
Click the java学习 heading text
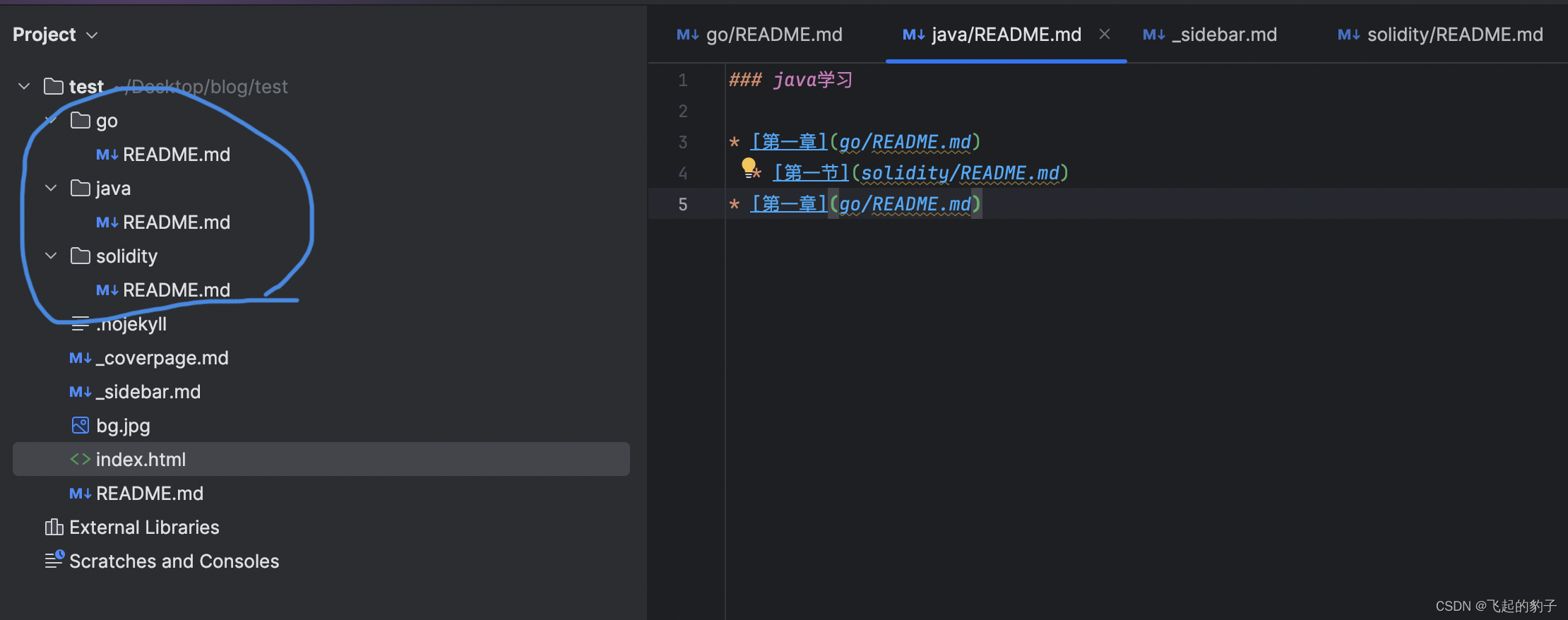pos(812,80)
